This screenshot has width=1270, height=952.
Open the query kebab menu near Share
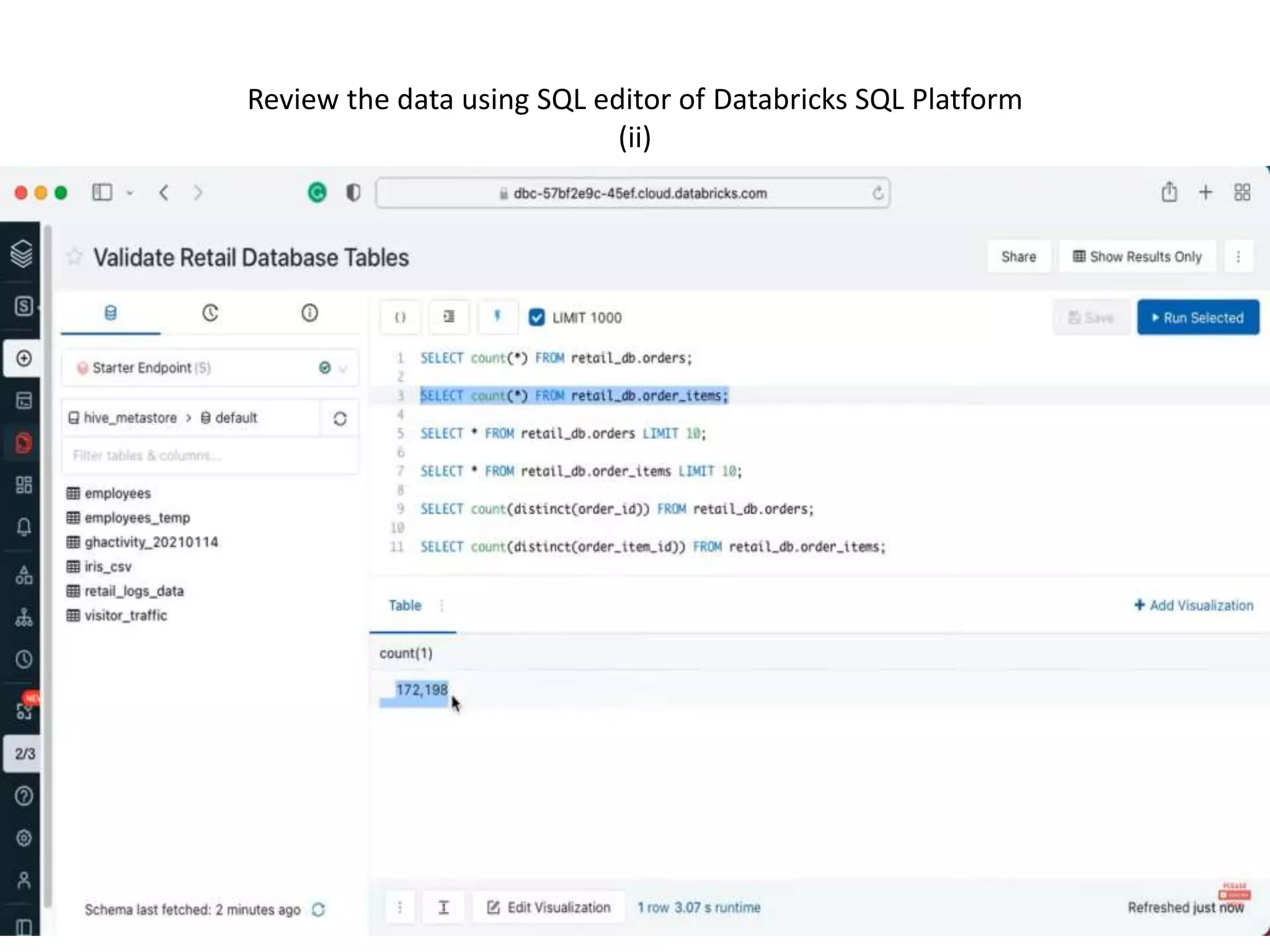[x=1238, y=257]
